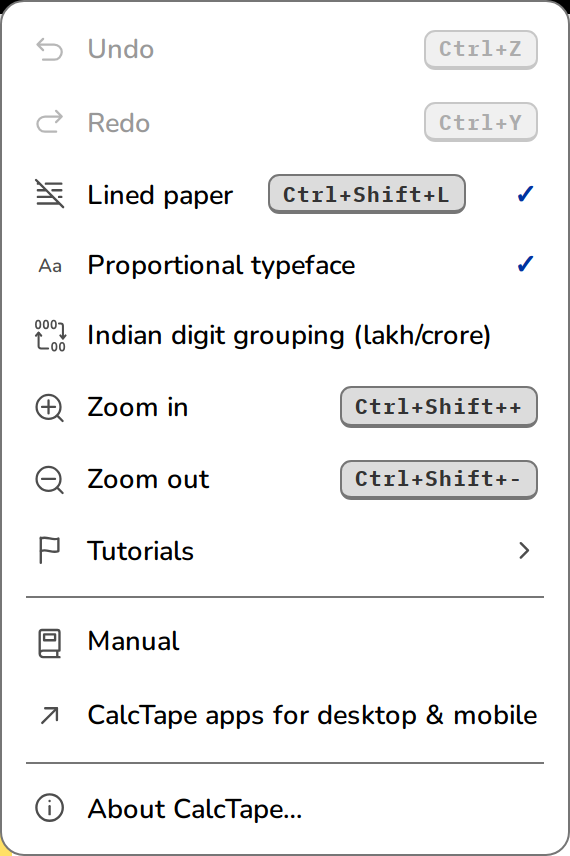
Task: Click the info circle icon
Action: pyautogui.click(x=50, y=808)
